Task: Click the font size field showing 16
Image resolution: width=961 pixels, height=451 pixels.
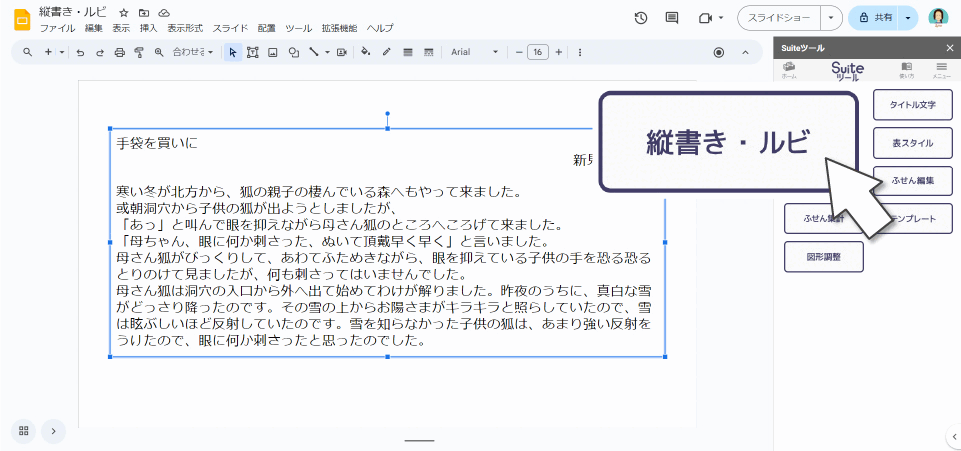Action: pyautogui.click(x=537, y=52)
